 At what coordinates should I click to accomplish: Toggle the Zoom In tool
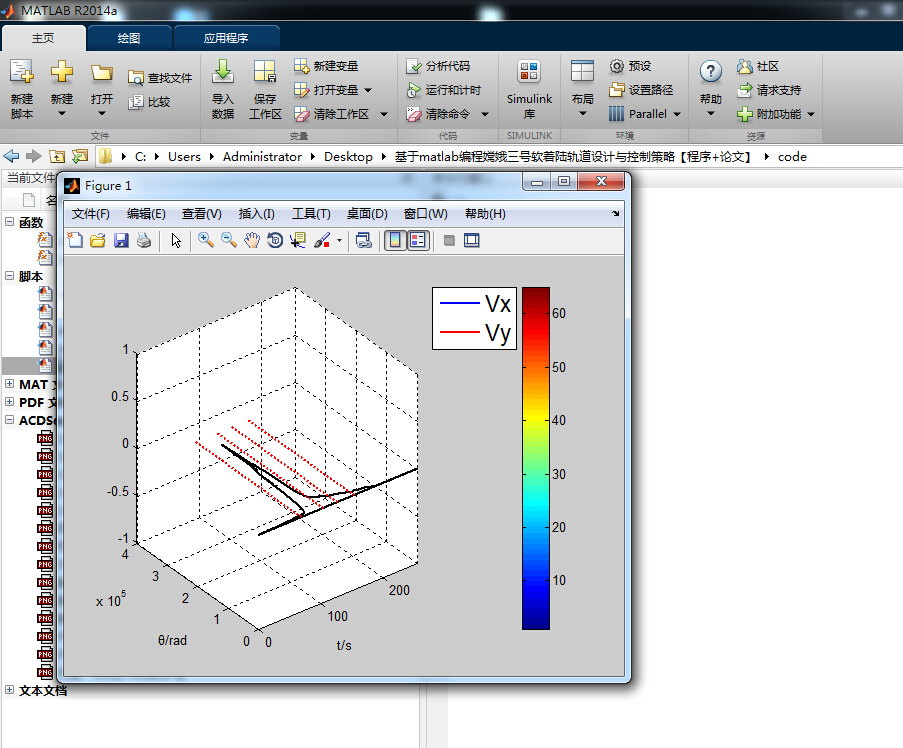206,240
